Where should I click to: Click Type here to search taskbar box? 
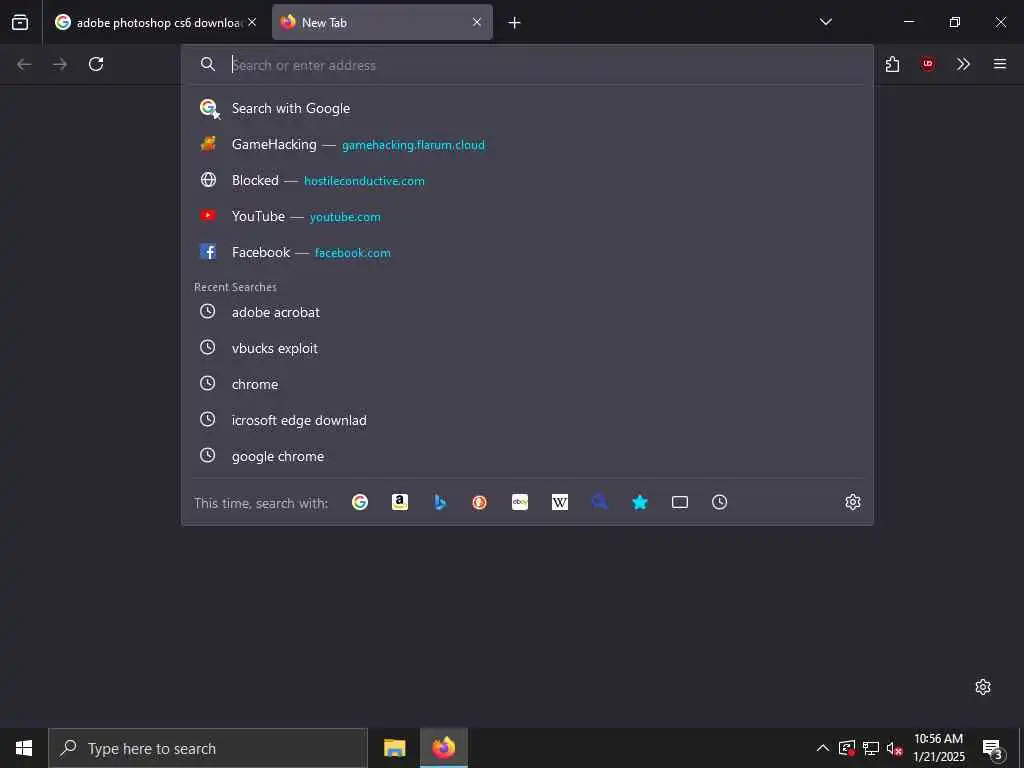tap(208, 748)
